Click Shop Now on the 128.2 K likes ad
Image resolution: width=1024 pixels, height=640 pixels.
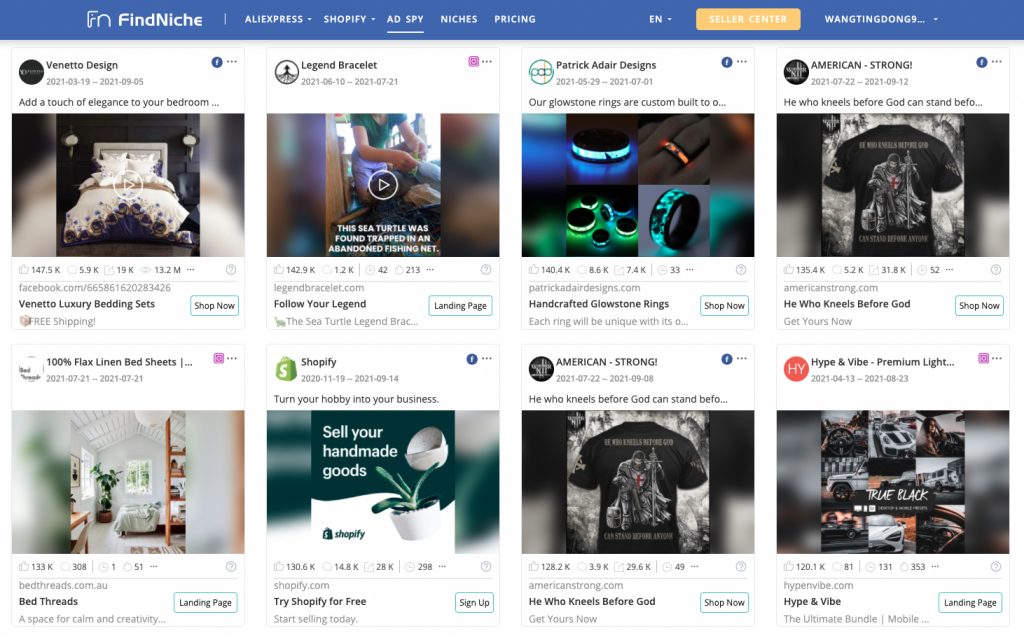click(724, 603)
